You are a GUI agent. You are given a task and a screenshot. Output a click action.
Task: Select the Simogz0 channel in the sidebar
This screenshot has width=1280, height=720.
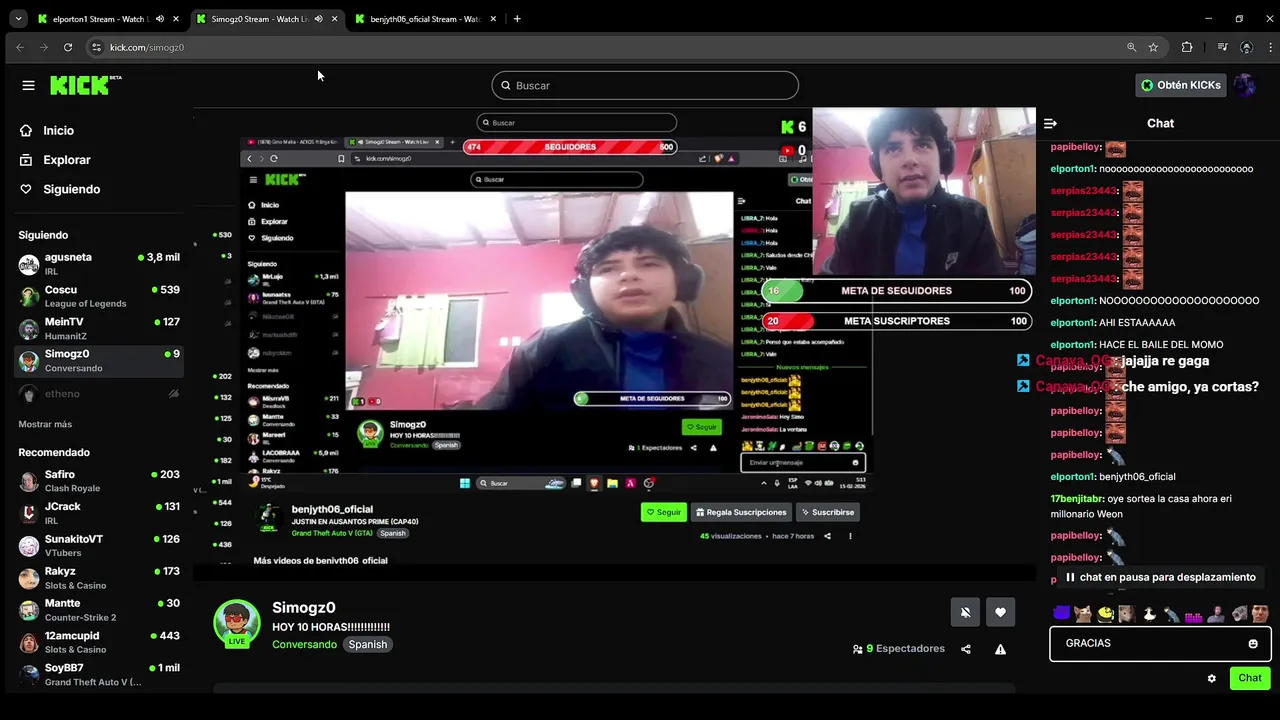(x=98, y=360)
